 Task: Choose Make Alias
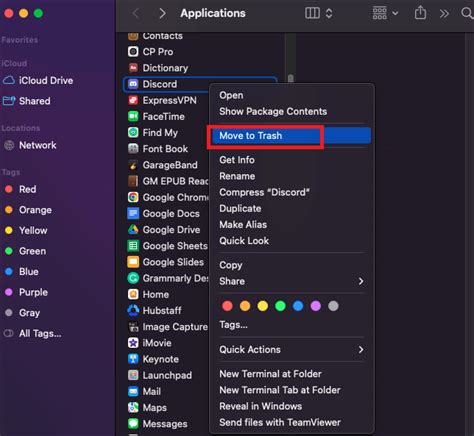tap(243, 225)
